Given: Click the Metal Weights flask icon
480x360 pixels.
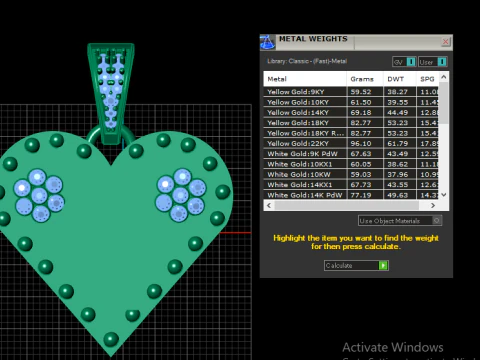Looking at the screenshot, I should click(x=267, y=42).
